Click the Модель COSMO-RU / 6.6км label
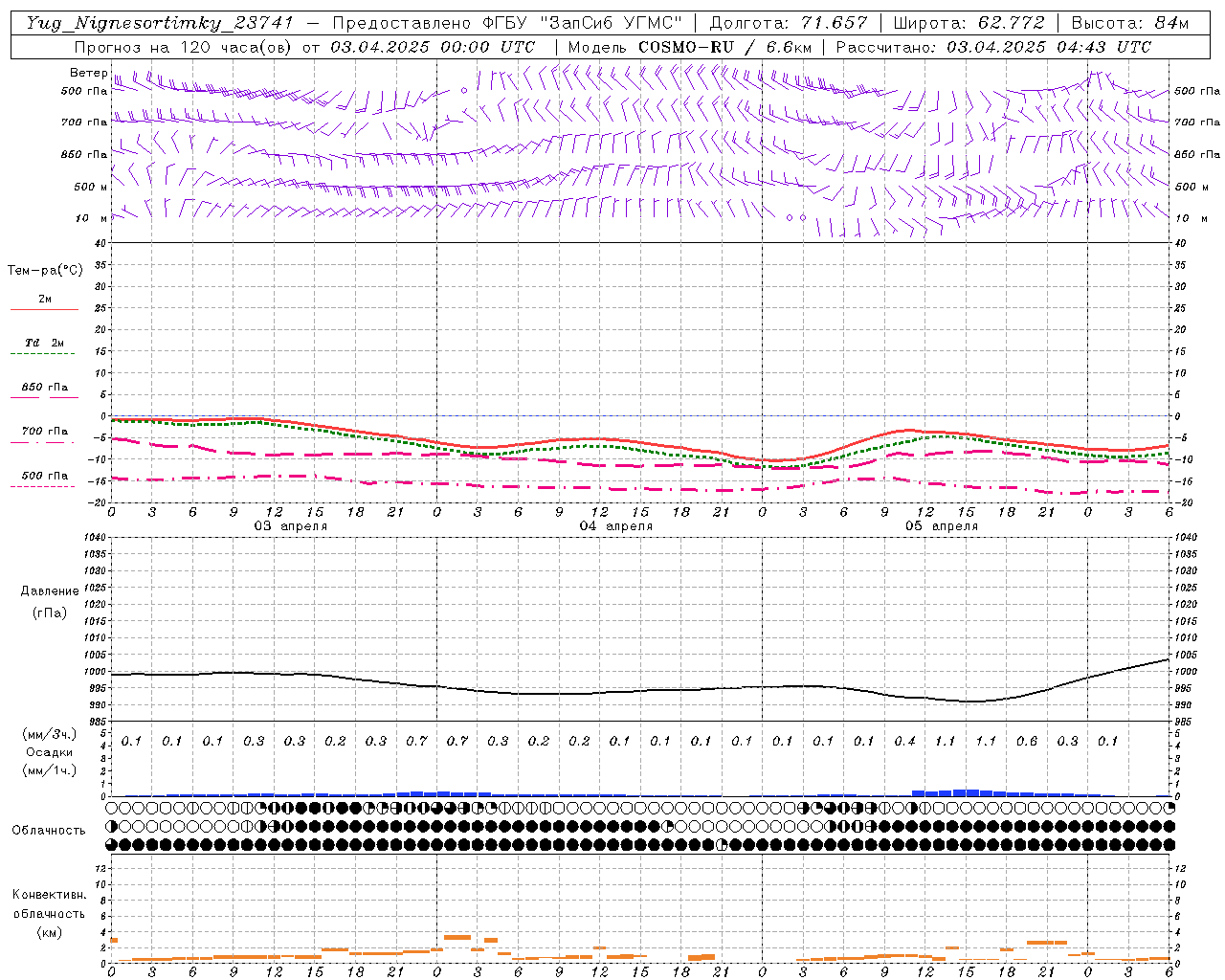1225x980 pixels. tap(690, 47)
